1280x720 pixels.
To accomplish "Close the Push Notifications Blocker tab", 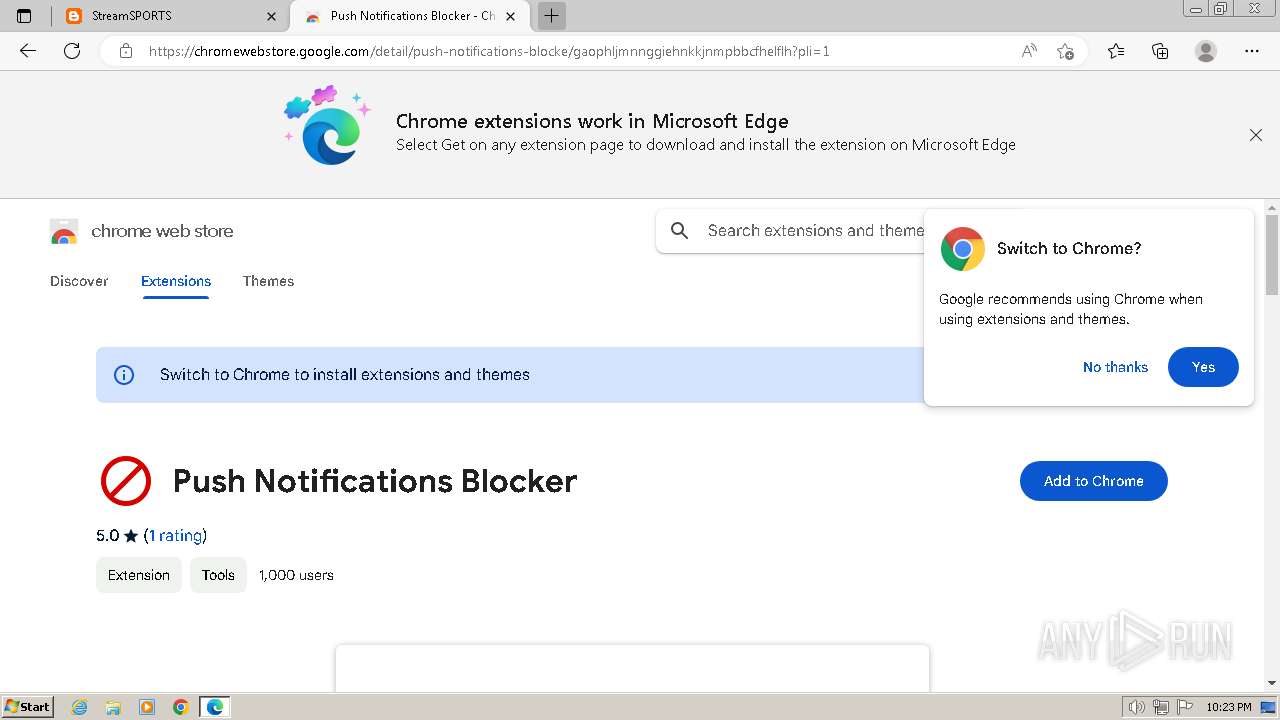I will 511,16.
